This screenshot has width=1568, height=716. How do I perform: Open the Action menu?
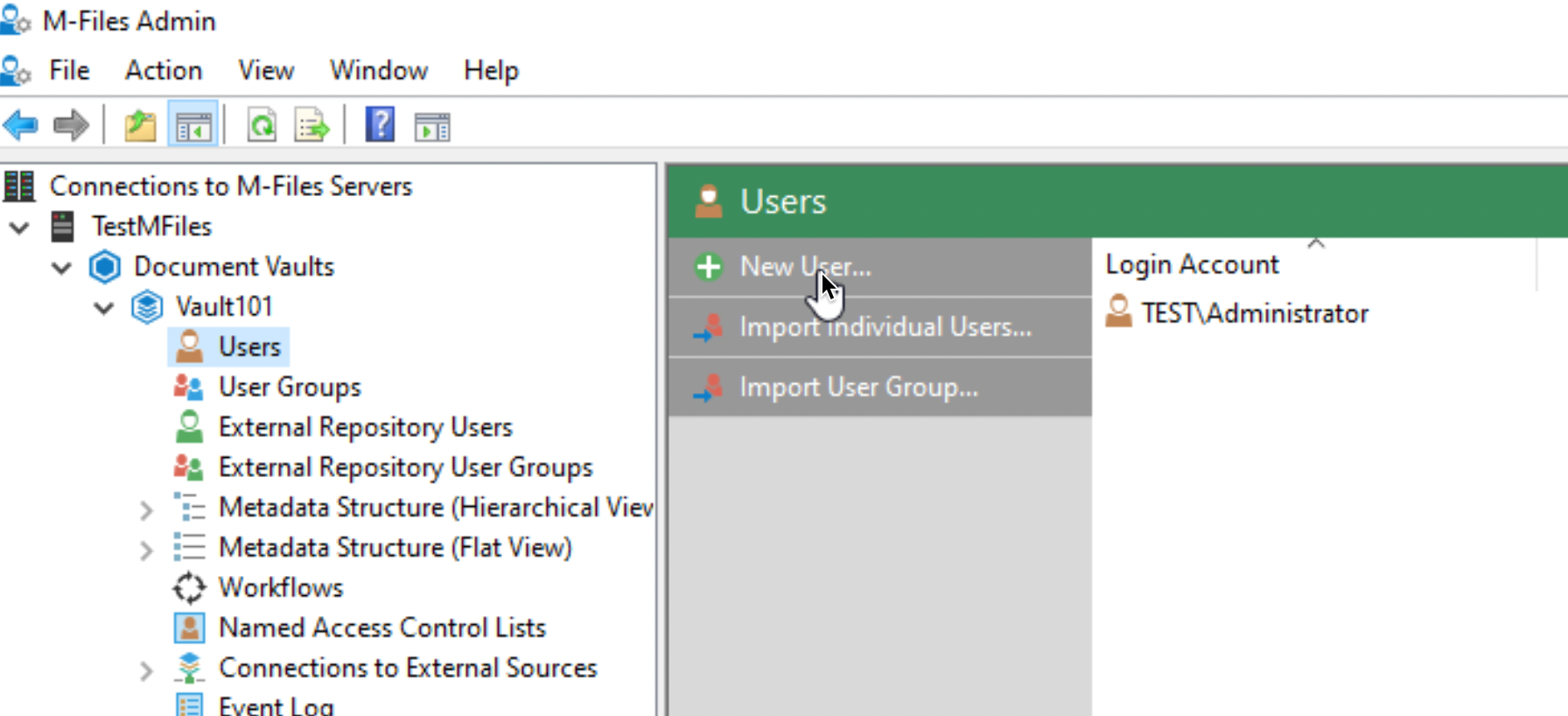click(x=164, y=70)
